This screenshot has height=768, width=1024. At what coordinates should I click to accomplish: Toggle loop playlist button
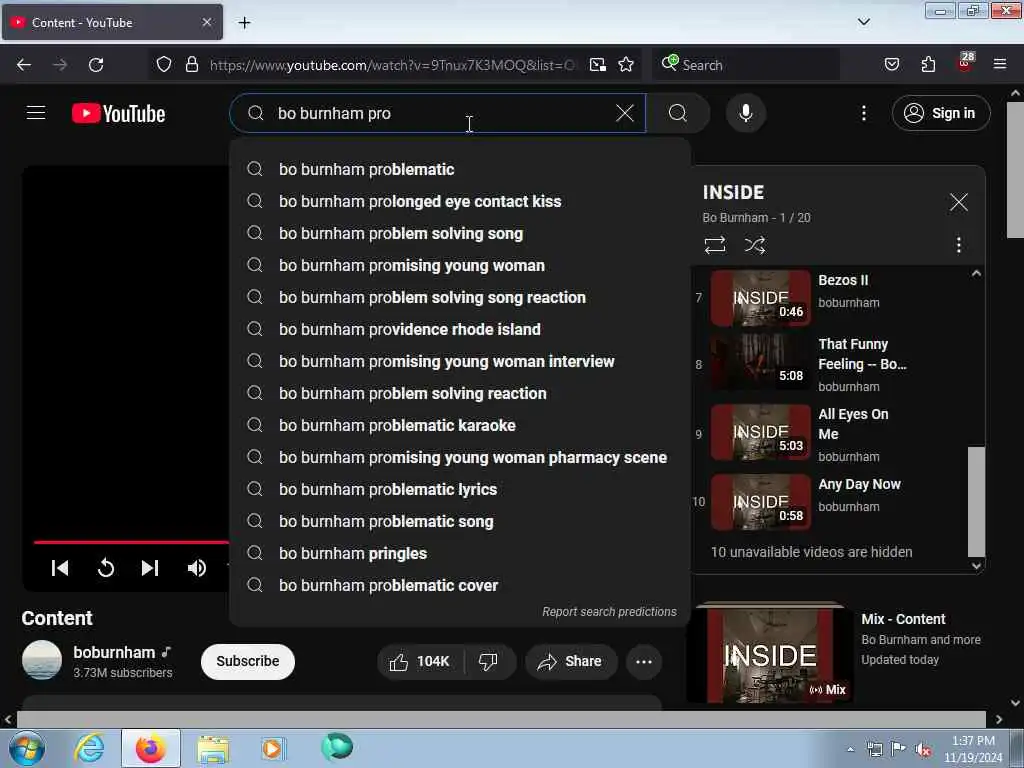[715, 245]
